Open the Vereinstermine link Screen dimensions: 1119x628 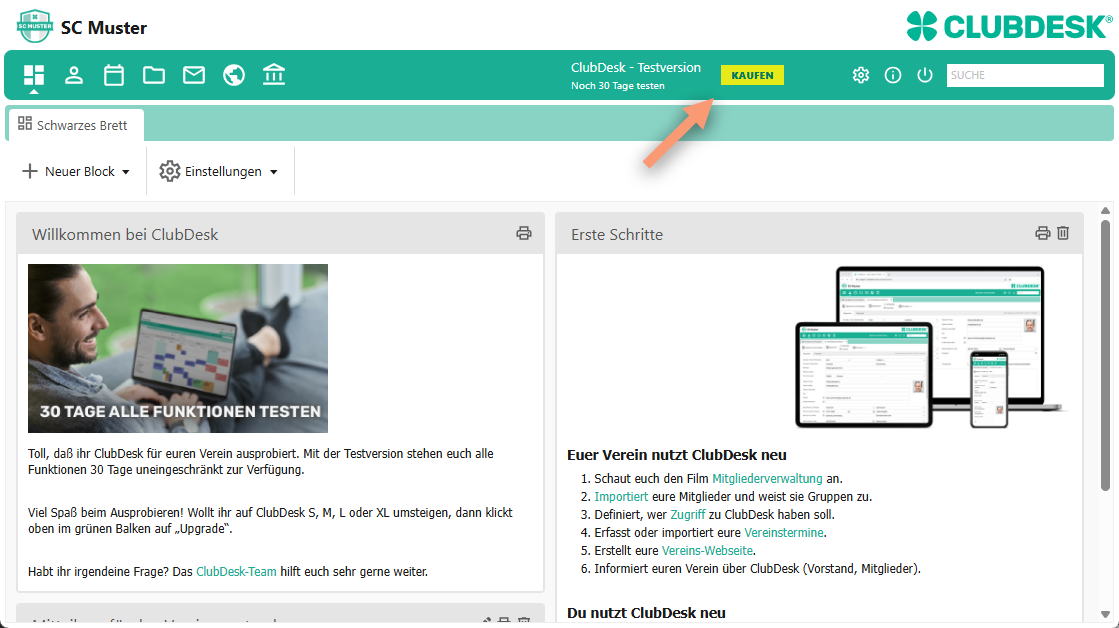point(784,532)
